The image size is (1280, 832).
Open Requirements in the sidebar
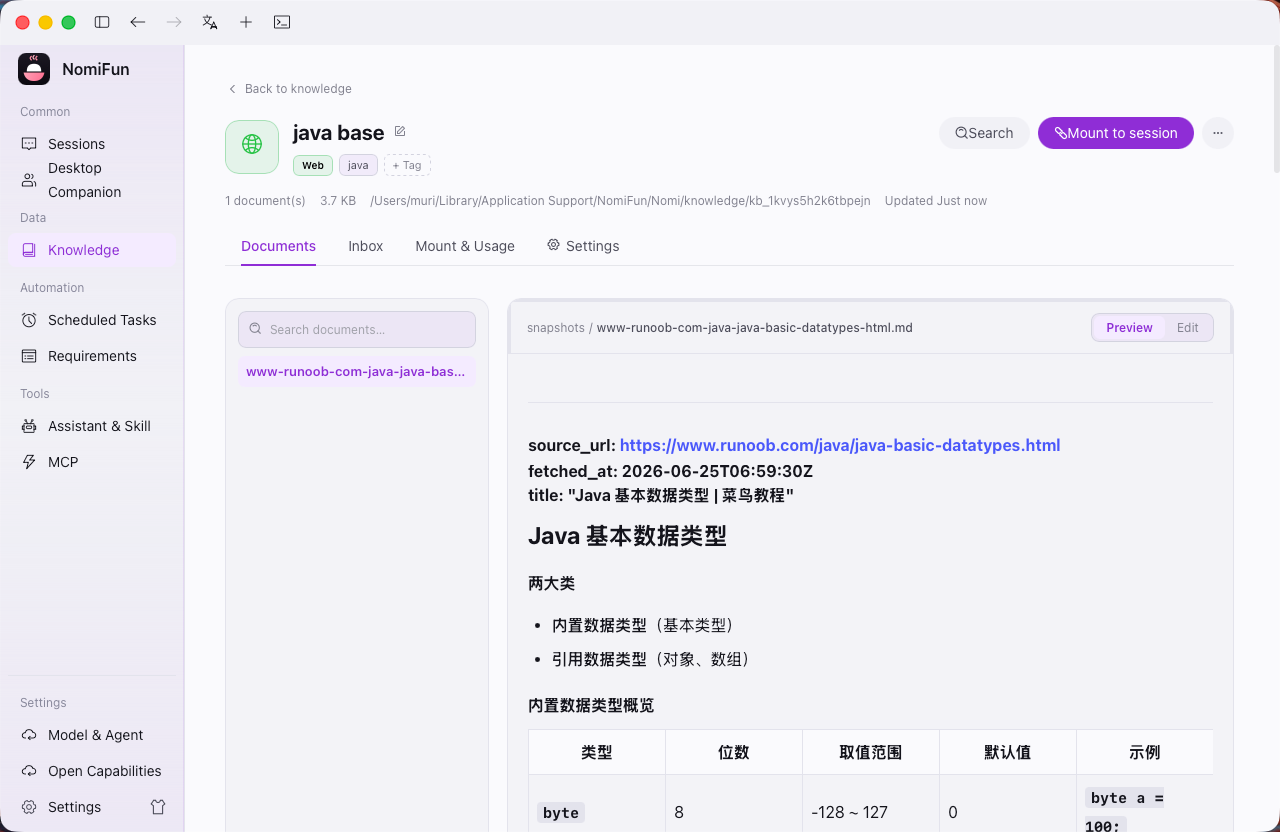[x=92, y=356]
